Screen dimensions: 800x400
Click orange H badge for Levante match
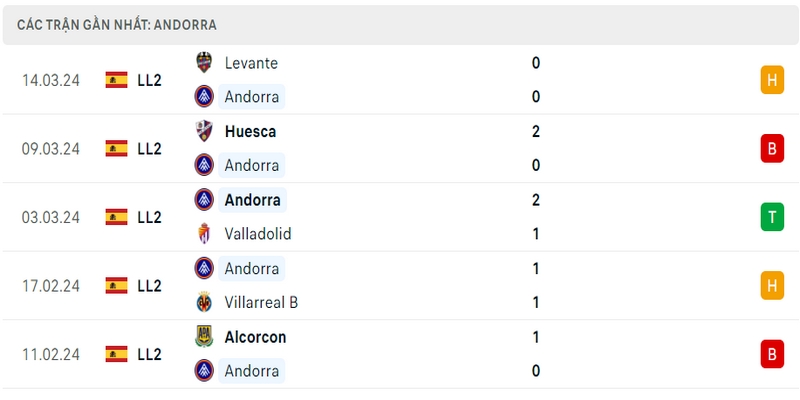coord(772,80)
